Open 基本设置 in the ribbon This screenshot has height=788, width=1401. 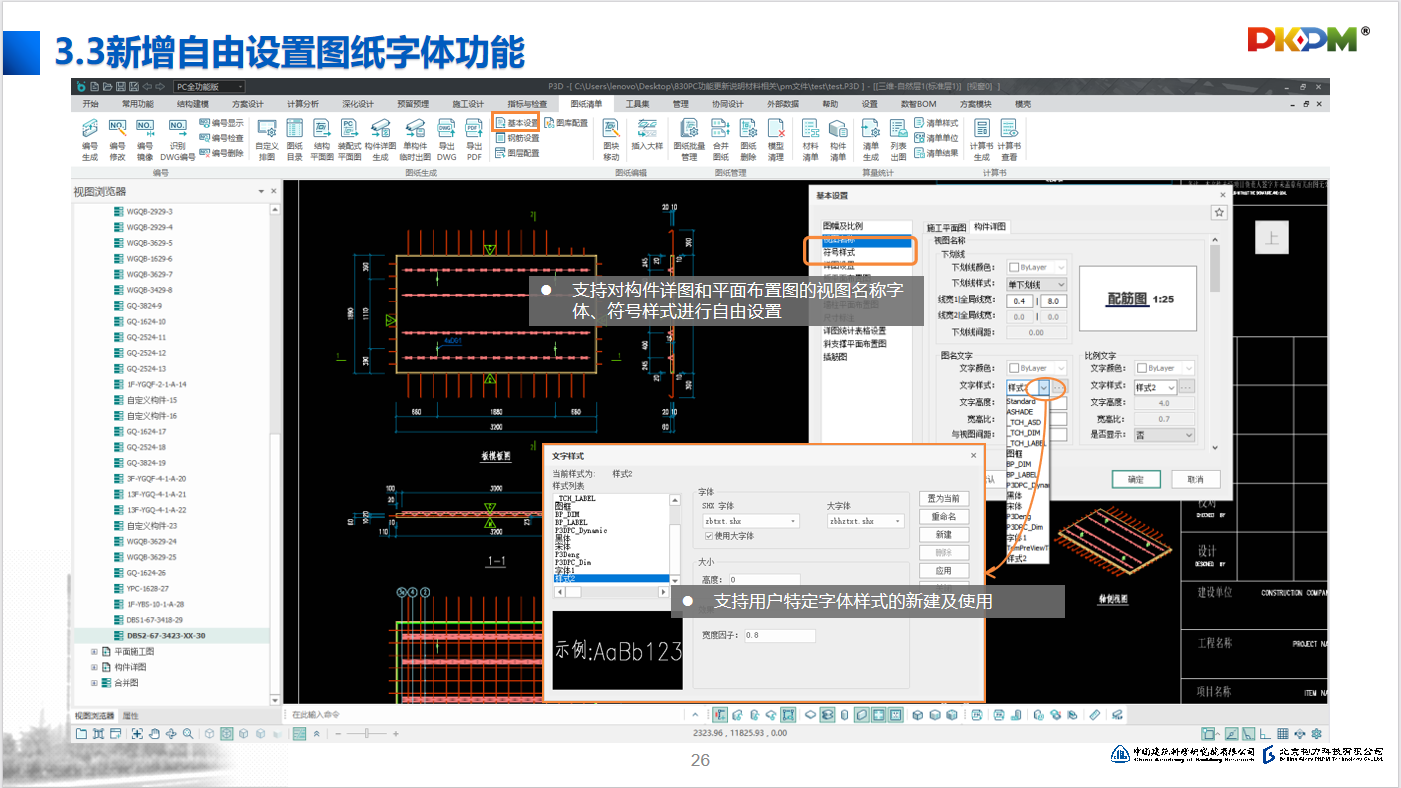[x=516, y=123]
